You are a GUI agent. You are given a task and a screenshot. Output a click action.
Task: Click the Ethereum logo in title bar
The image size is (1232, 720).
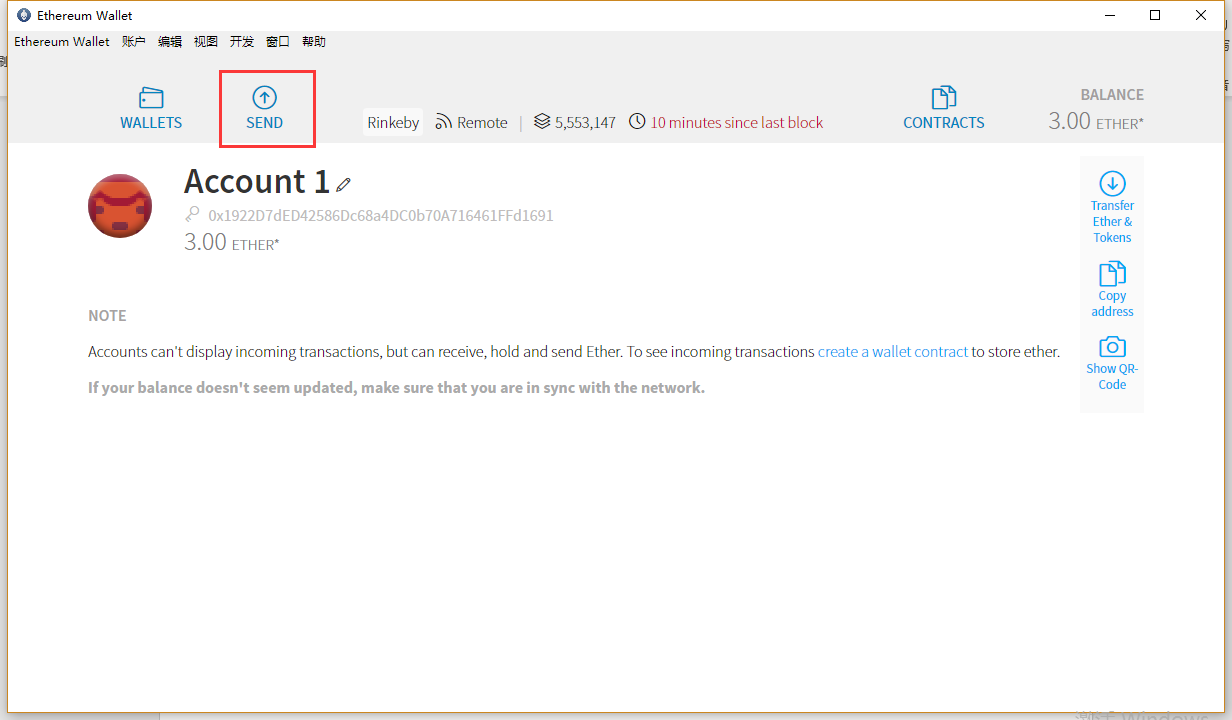click(x=23, y=15)
